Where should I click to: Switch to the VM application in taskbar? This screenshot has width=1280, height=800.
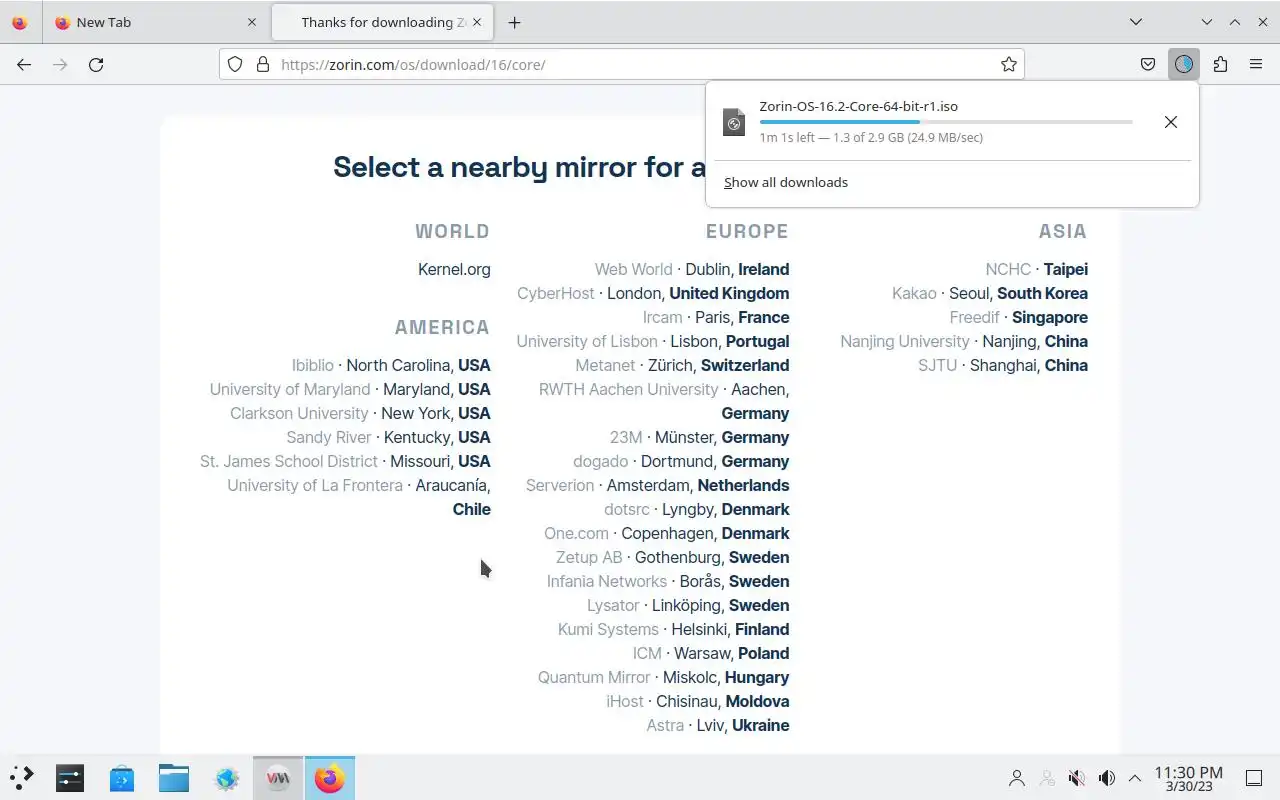278,777
